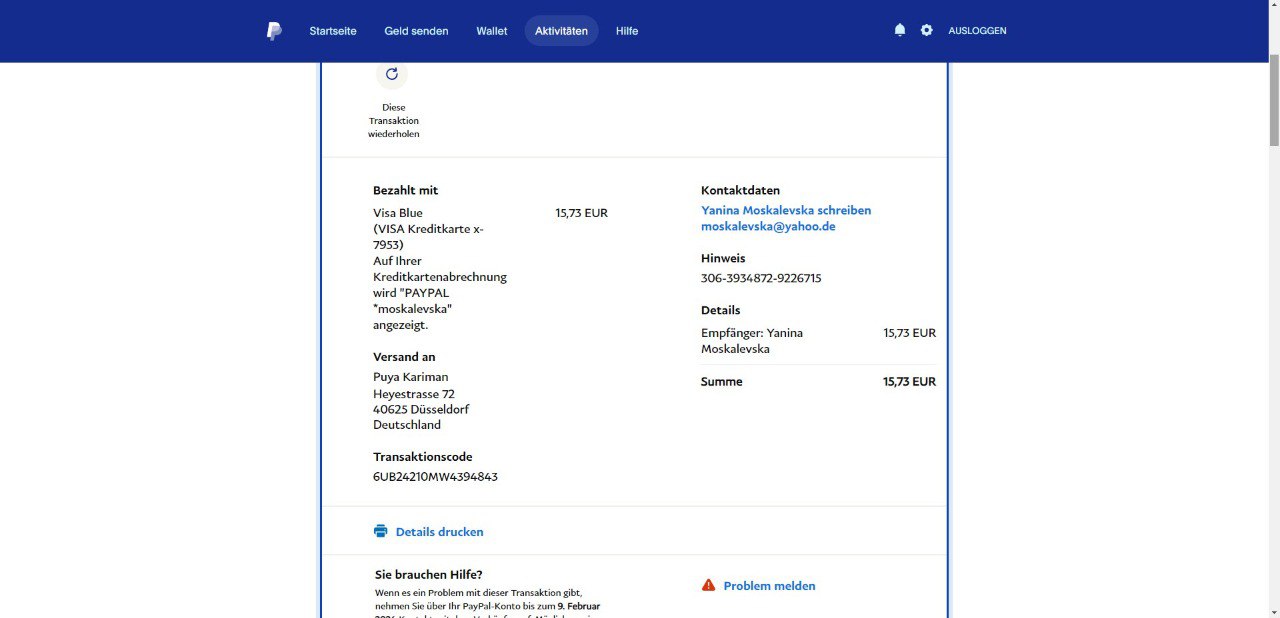Click the PayPal logo in header
The image size is (1280, 618).
tap(274, 31)
